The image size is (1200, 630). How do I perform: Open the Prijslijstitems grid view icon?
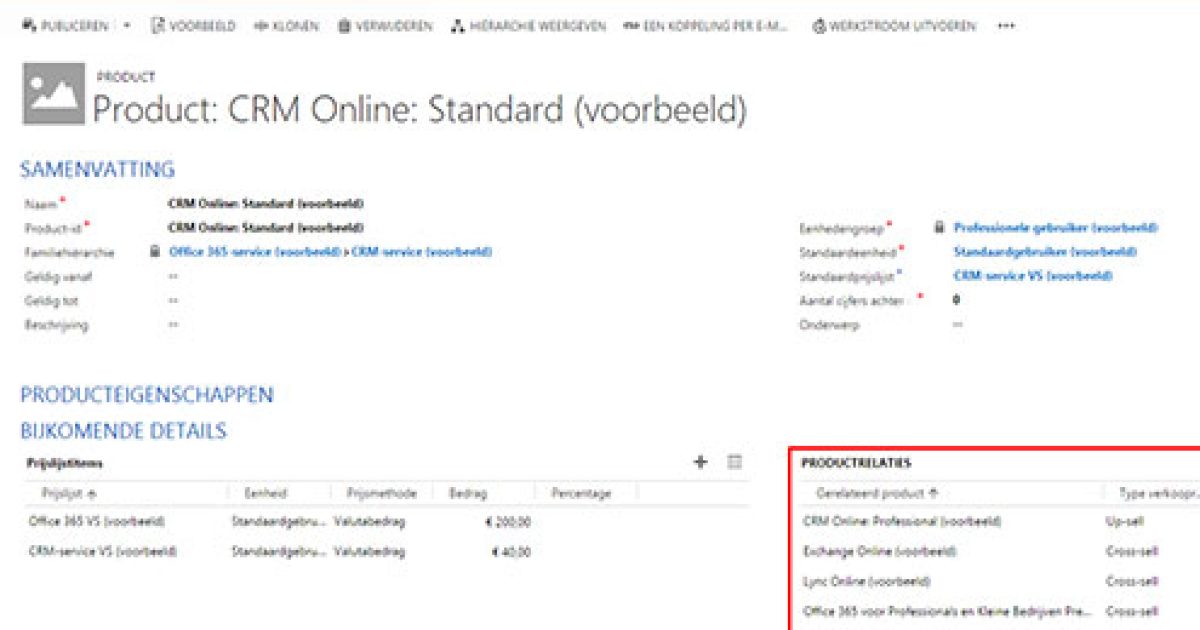click(735, 462)
